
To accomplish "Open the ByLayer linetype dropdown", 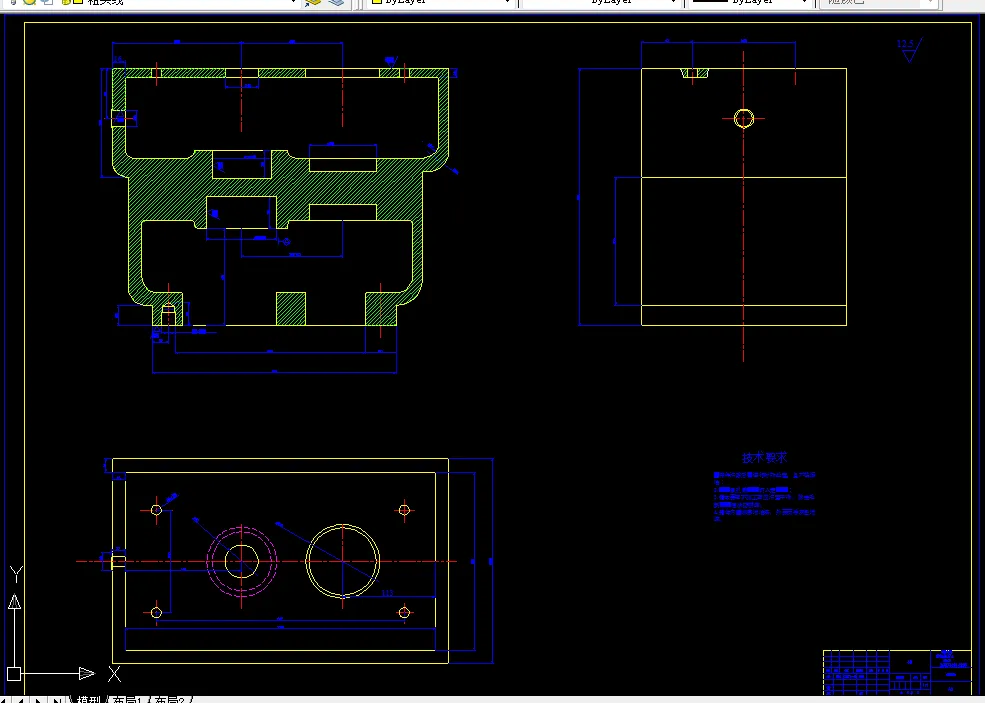I will (602, 2).
